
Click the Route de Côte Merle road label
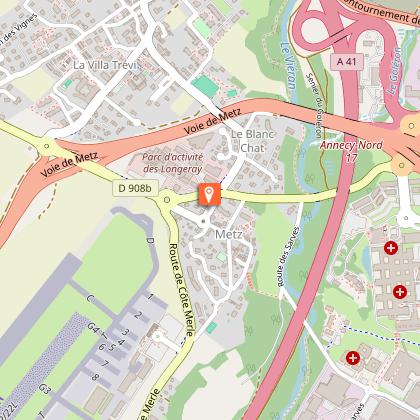coord(181,290)
